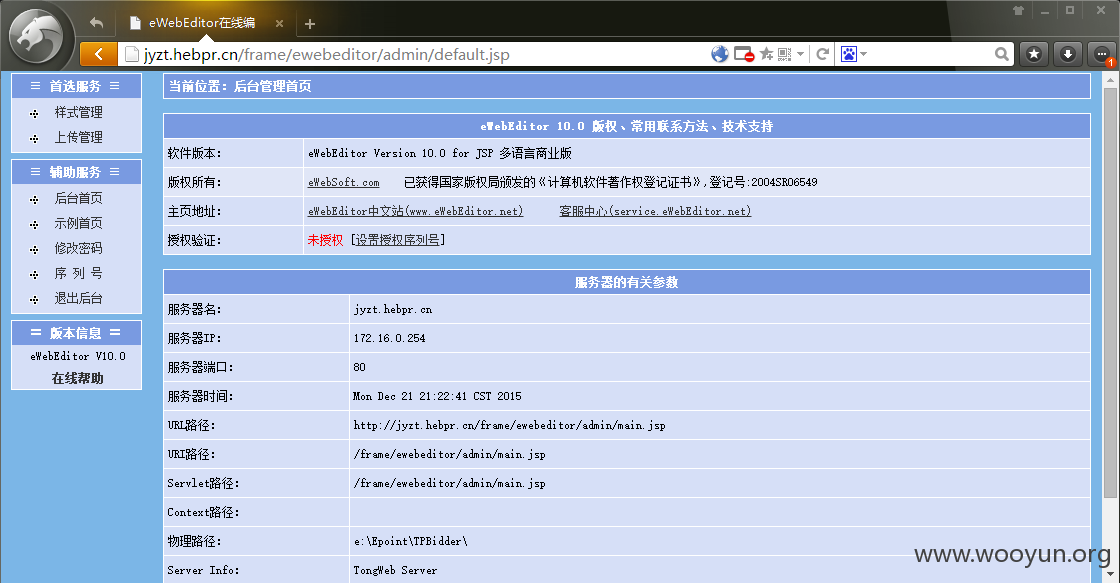The height and width of the screenshot is (583, 1120).
Task: Click 退出后台 to log out
Action: click(x=79, y=298)
